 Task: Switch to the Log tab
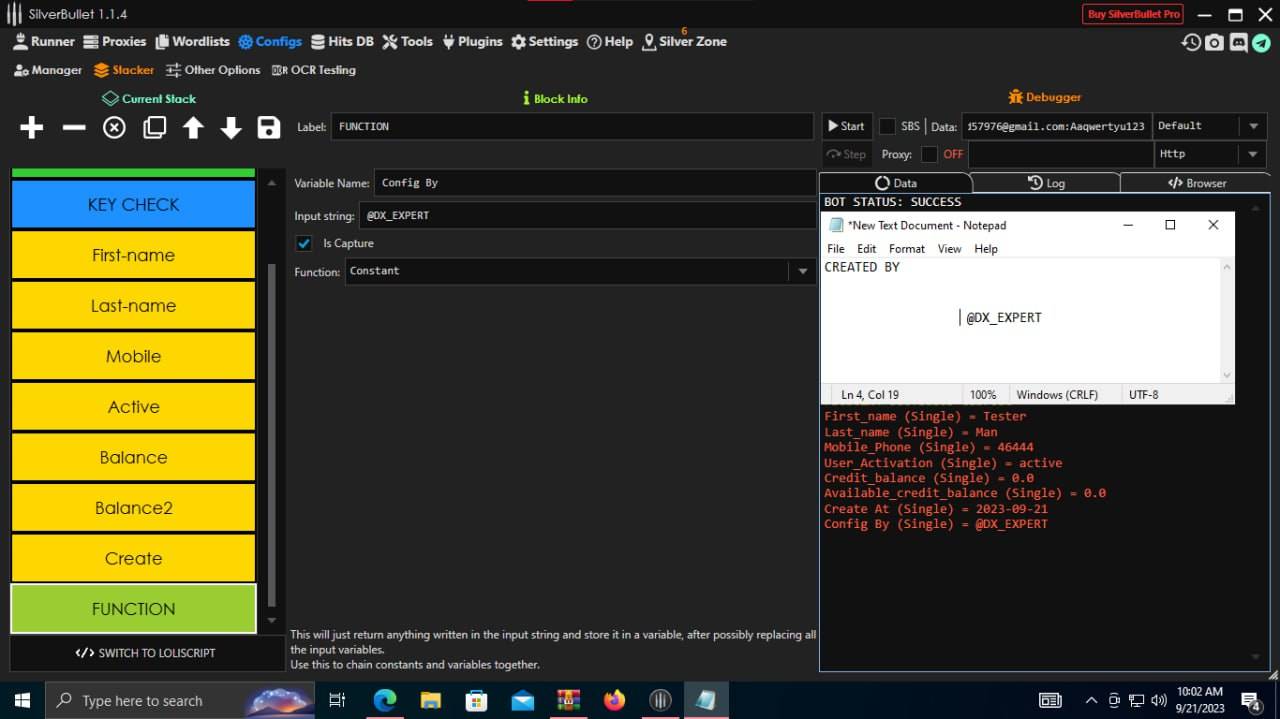pyautogui.click(x=1046, y=183)
